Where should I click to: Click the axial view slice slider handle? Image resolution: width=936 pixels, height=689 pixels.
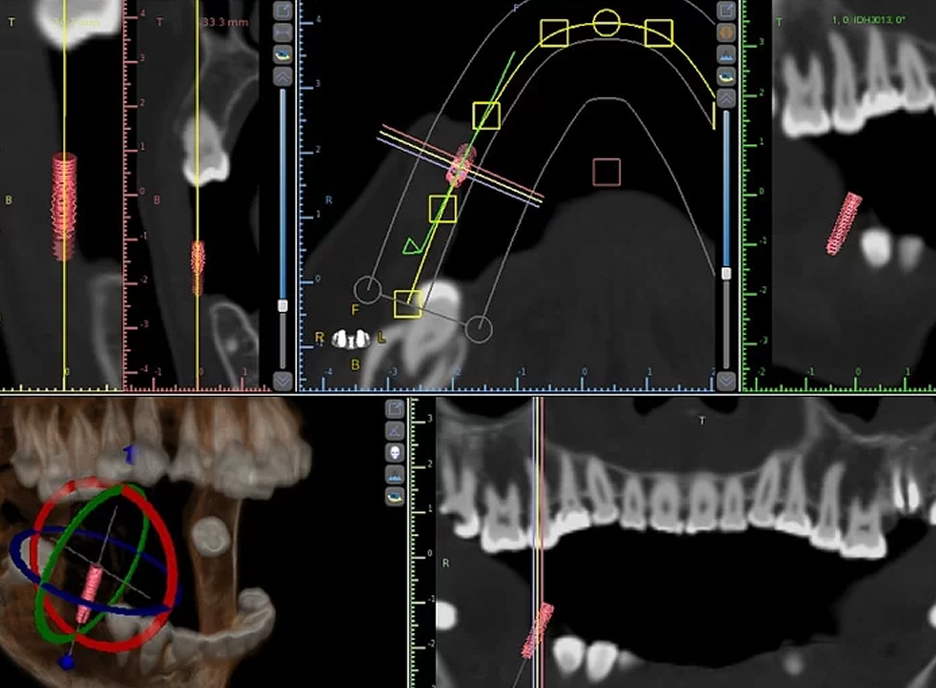726,273
